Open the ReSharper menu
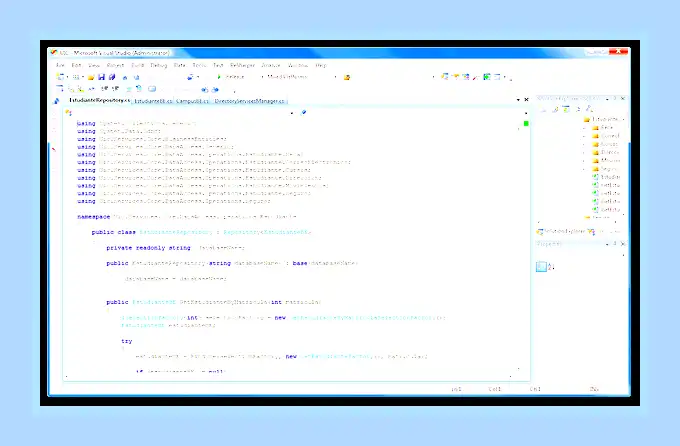This screenshot has width=680, height=446. click(242, 65)
